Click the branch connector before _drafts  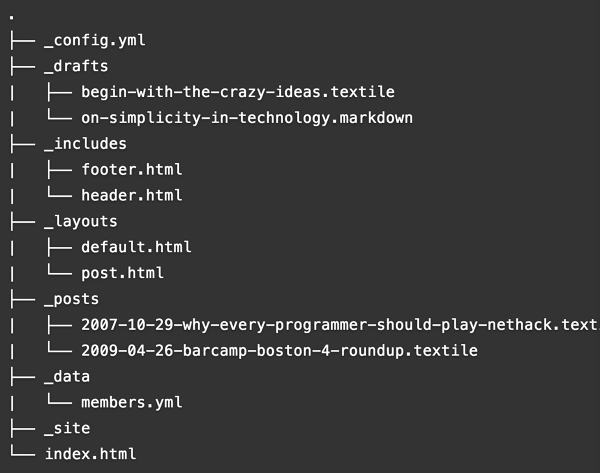(23, 66)
